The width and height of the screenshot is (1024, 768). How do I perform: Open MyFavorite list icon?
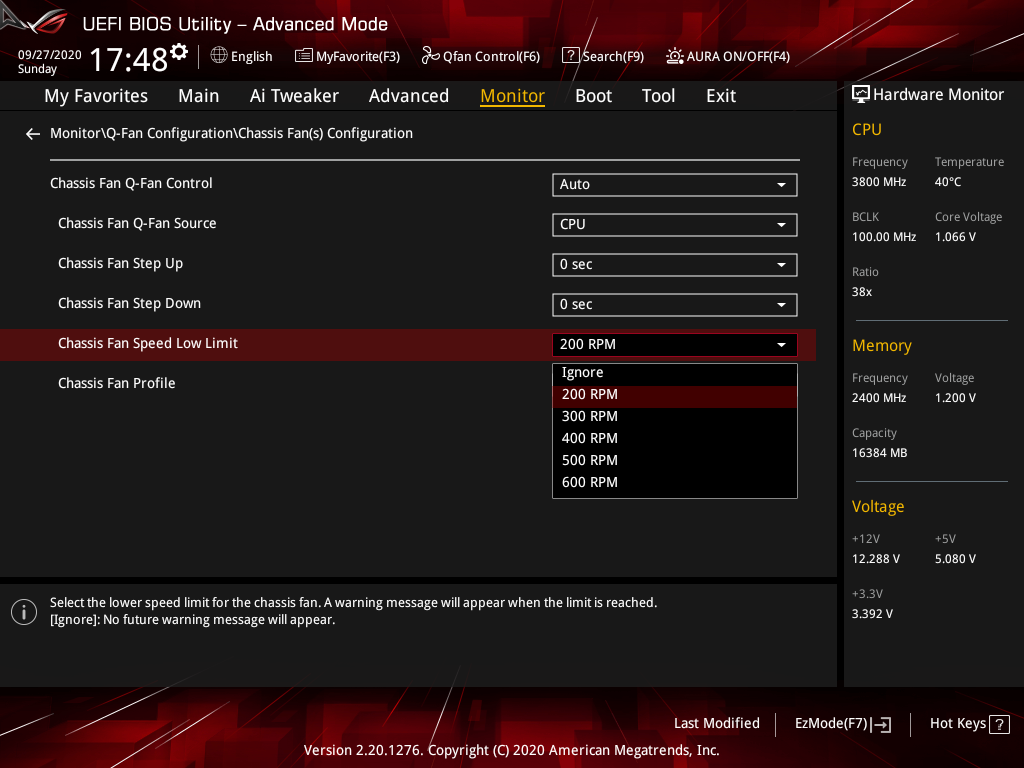pos(304,56)
